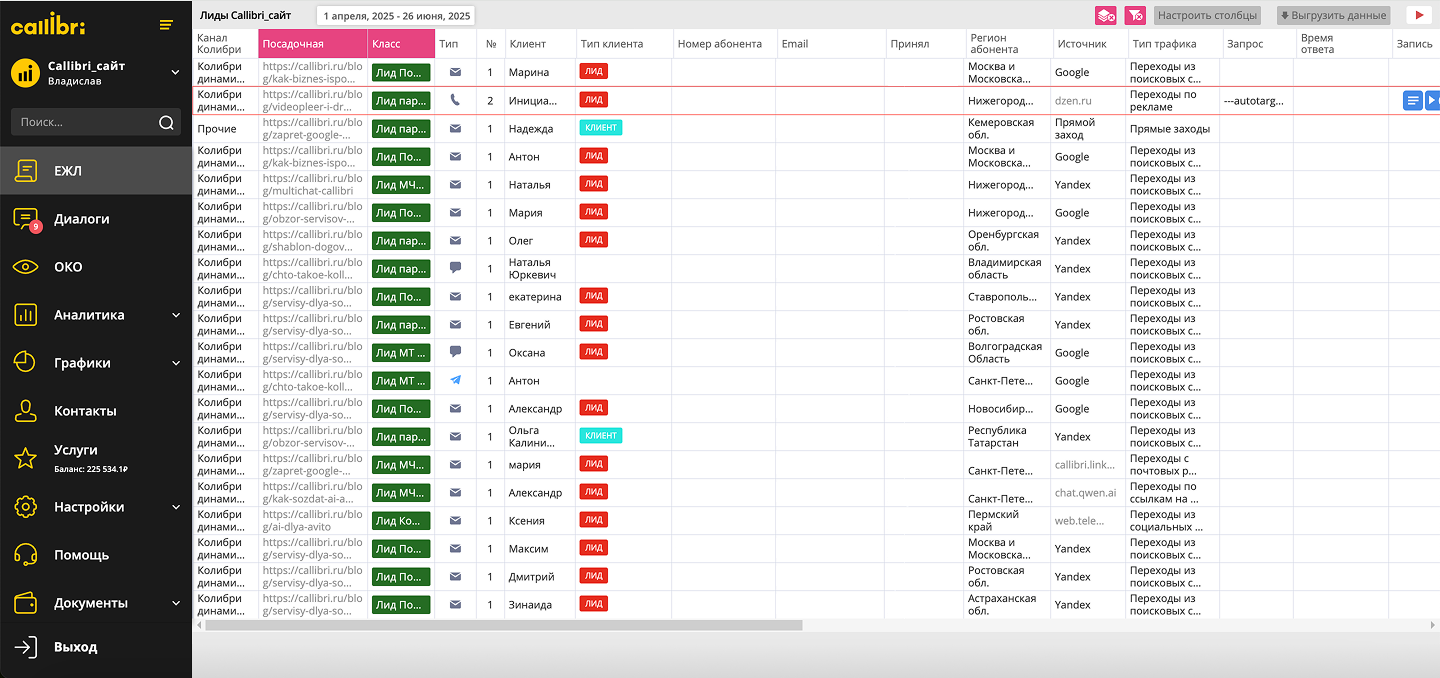Open the Помощь section
This screenshot has width=1440, height=678.
click(x=96, y=555)
